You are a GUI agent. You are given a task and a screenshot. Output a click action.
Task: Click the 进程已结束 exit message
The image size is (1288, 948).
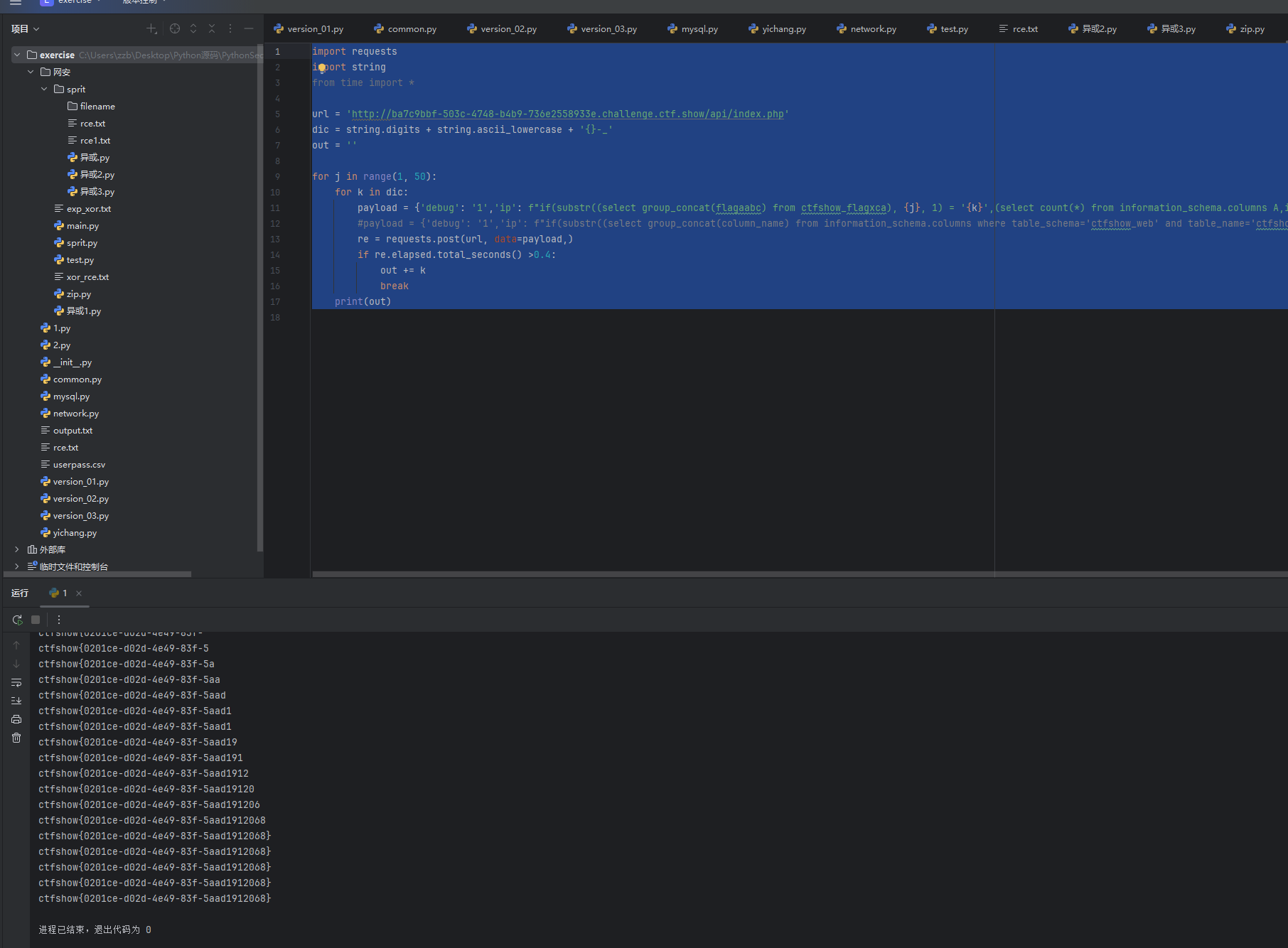pos(95,930)
